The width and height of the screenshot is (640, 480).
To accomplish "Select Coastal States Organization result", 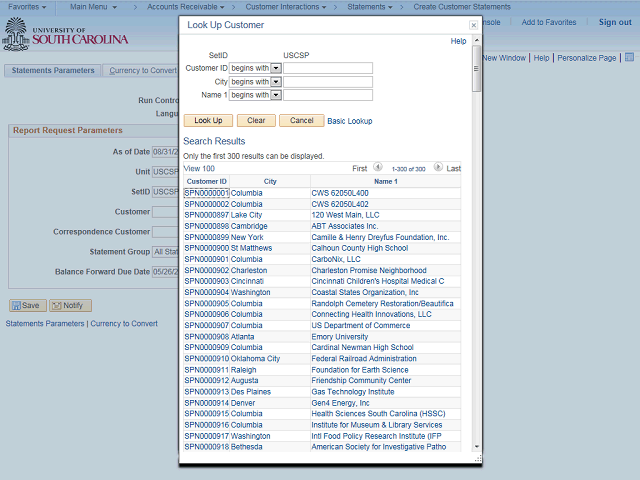I will (x=365, y=292).
